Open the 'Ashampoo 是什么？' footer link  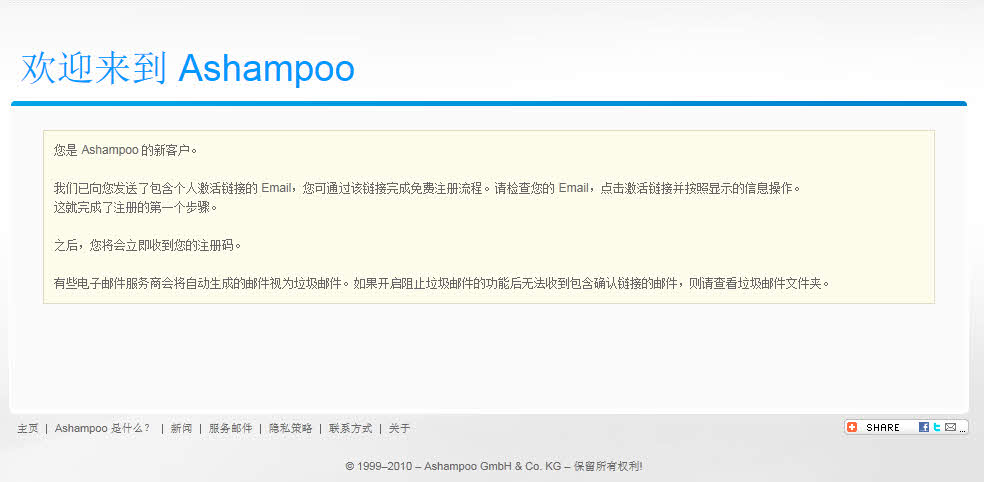coord(102,428)
